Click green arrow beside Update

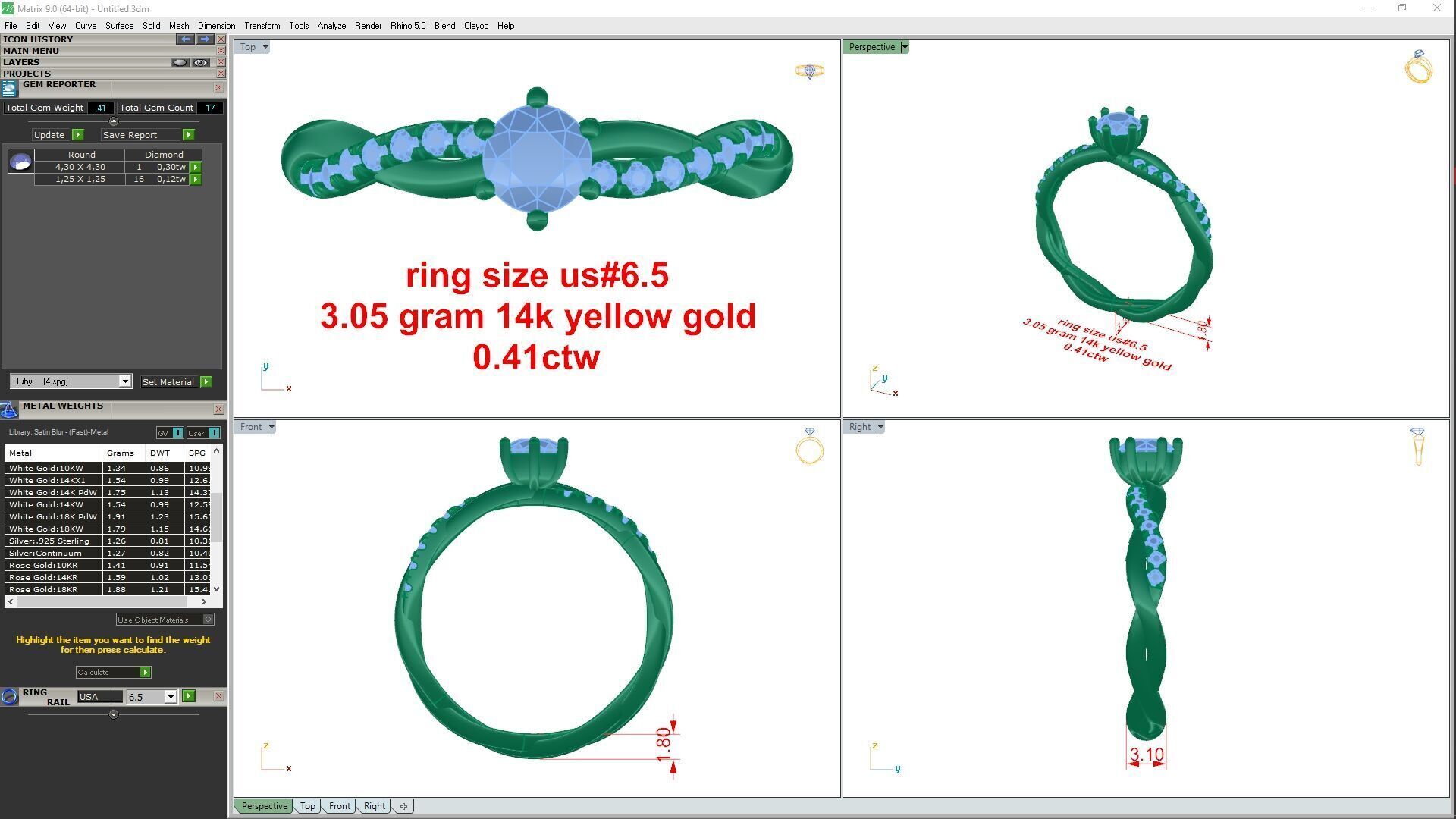77,134
